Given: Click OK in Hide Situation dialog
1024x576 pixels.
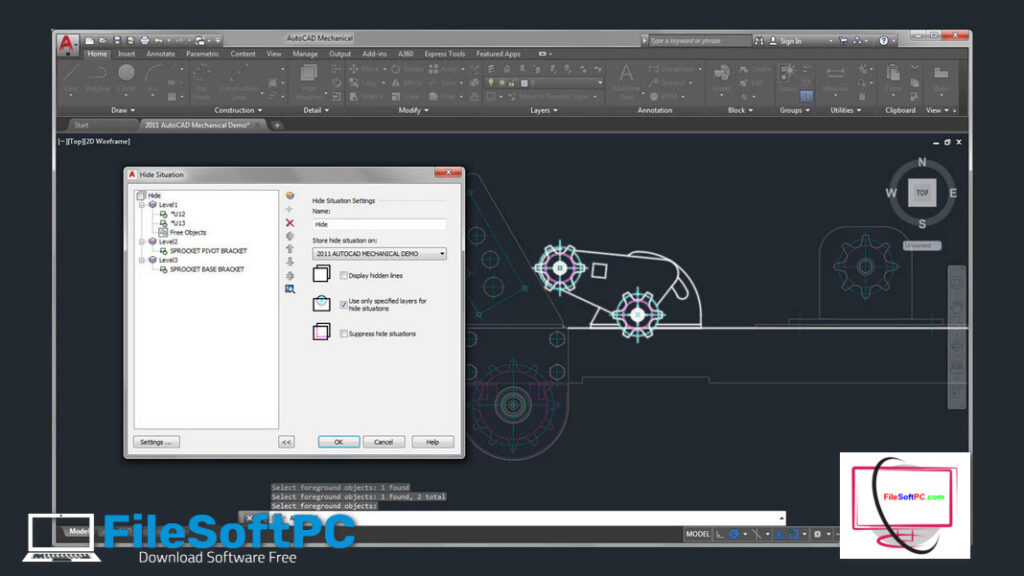Looking at the screenshot, I should pos(338,442).
